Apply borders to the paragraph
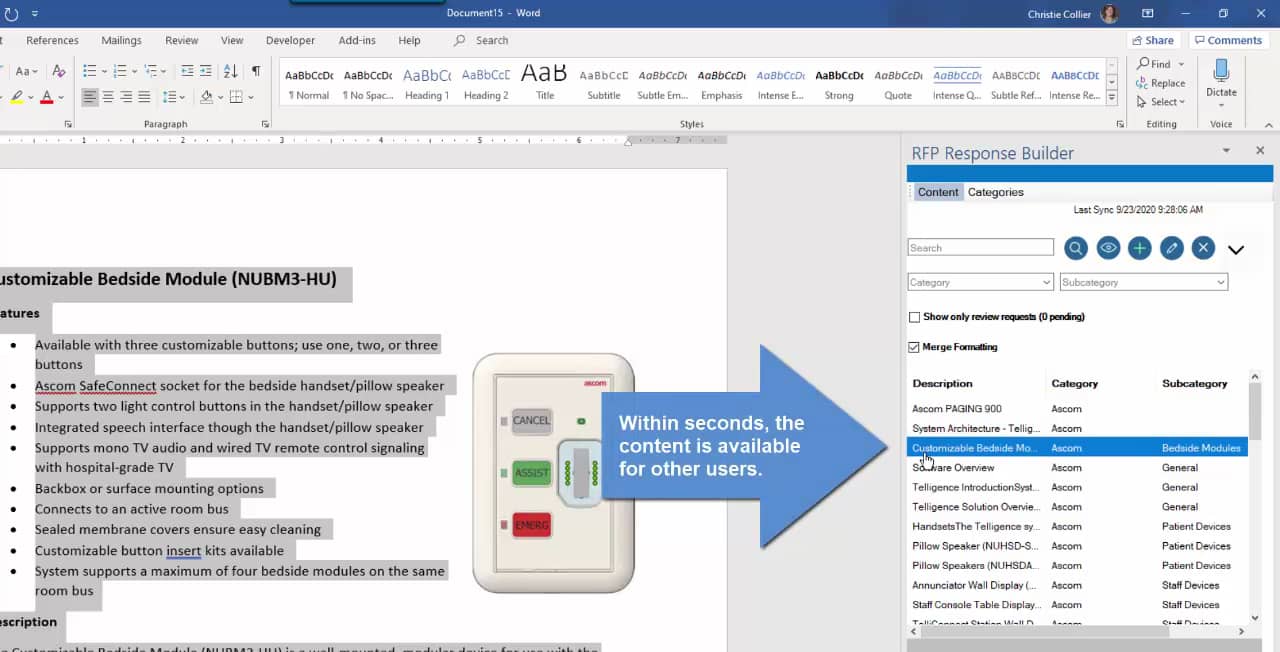The image size is (1280, 652). [x=236, y=97]
